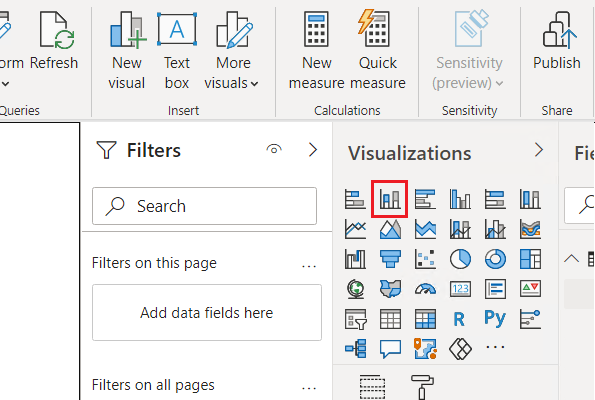Select the Stacked bar chart visual
The height and width of the screenshot is (400, 595).
point(355,199)
